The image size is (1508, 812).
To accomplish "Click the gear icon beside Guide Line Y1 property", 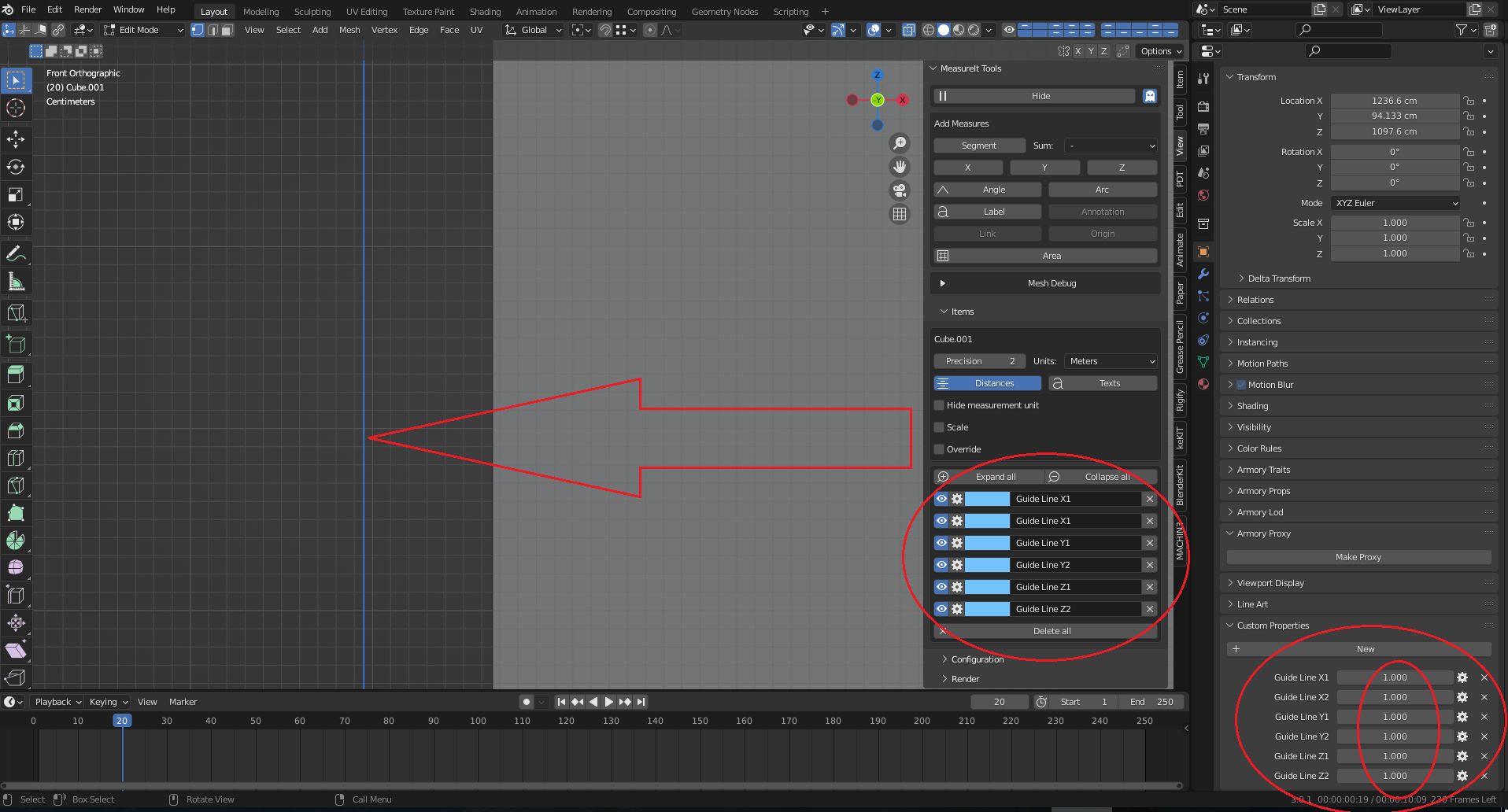I will [1462, 717].
